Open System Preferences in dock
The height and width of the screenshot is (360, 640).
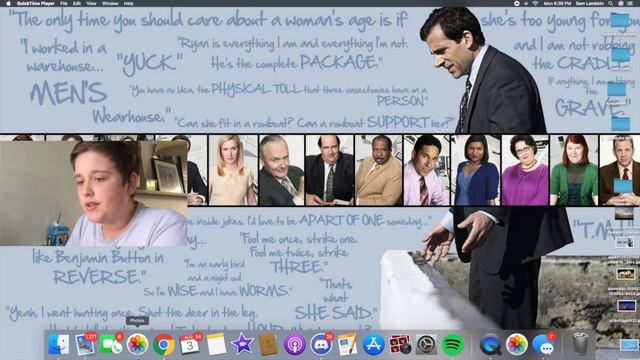pos(426,345)
